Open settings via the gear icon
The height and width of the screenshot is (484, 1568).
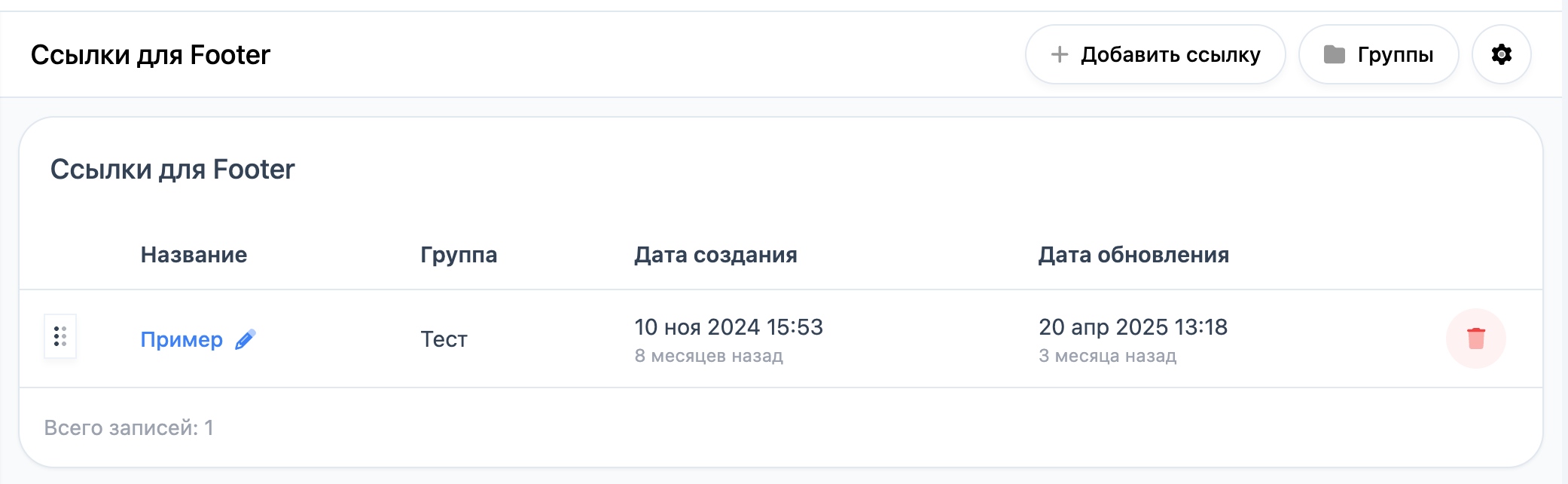1501,54
